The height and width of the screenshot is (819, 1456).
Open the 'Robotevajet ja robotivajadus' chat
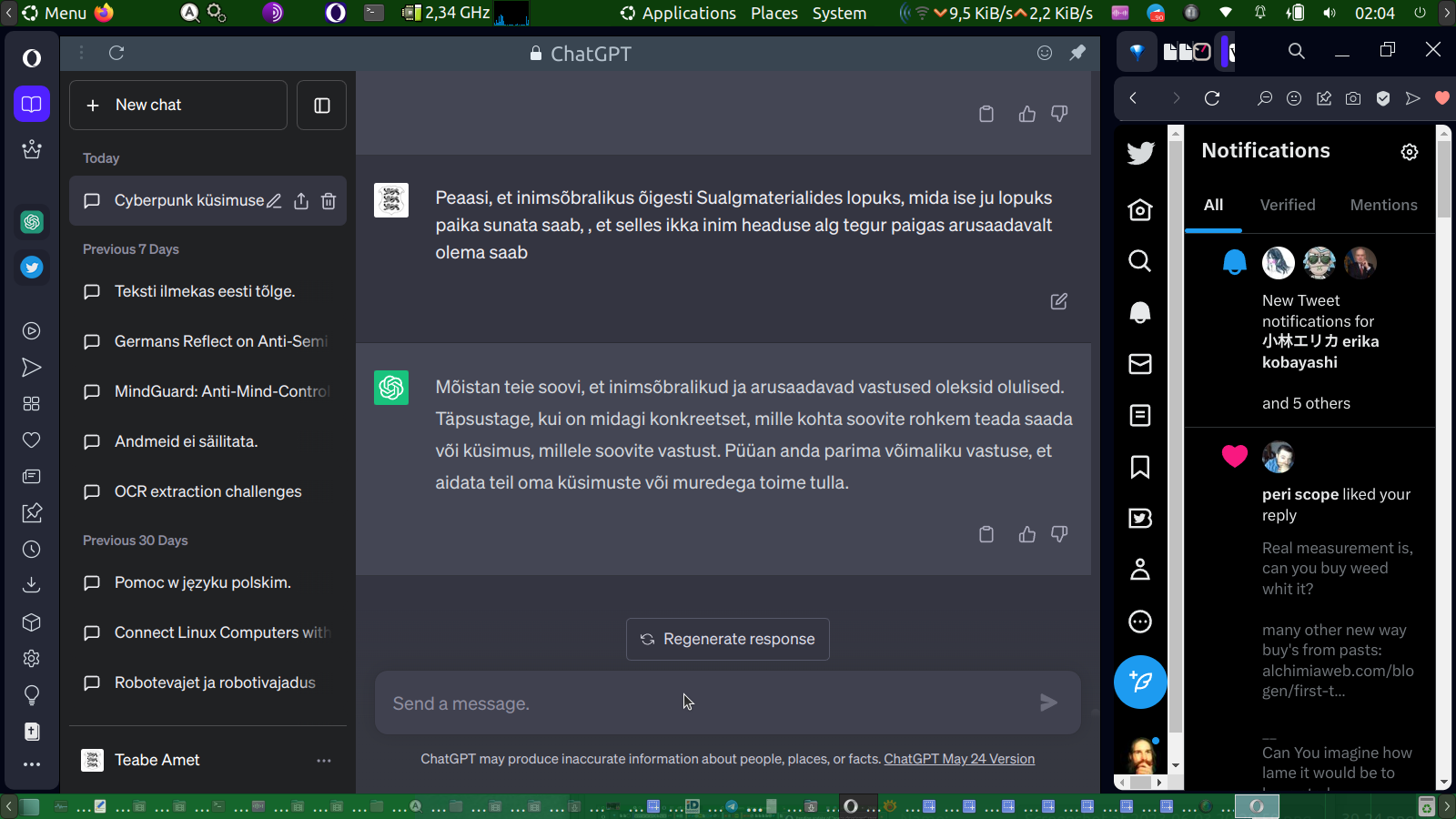pos(207,683)
